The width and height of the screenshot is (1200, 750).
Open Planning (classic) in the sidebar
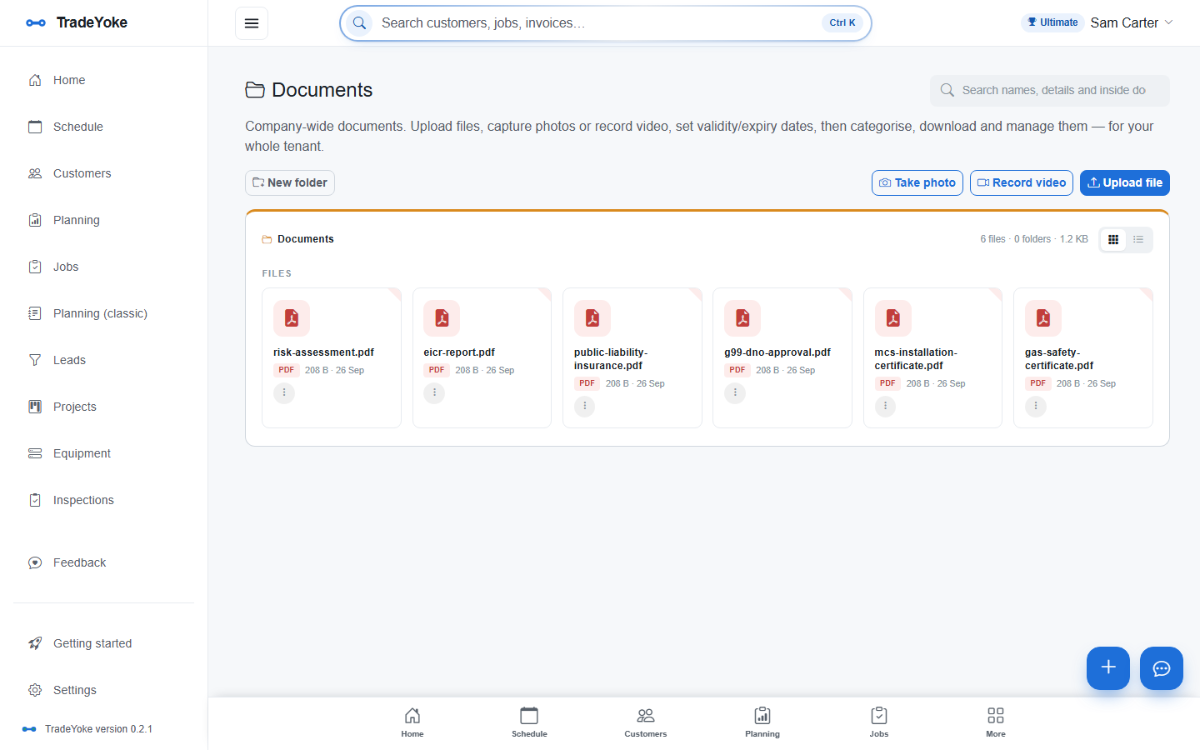[104, 313]
